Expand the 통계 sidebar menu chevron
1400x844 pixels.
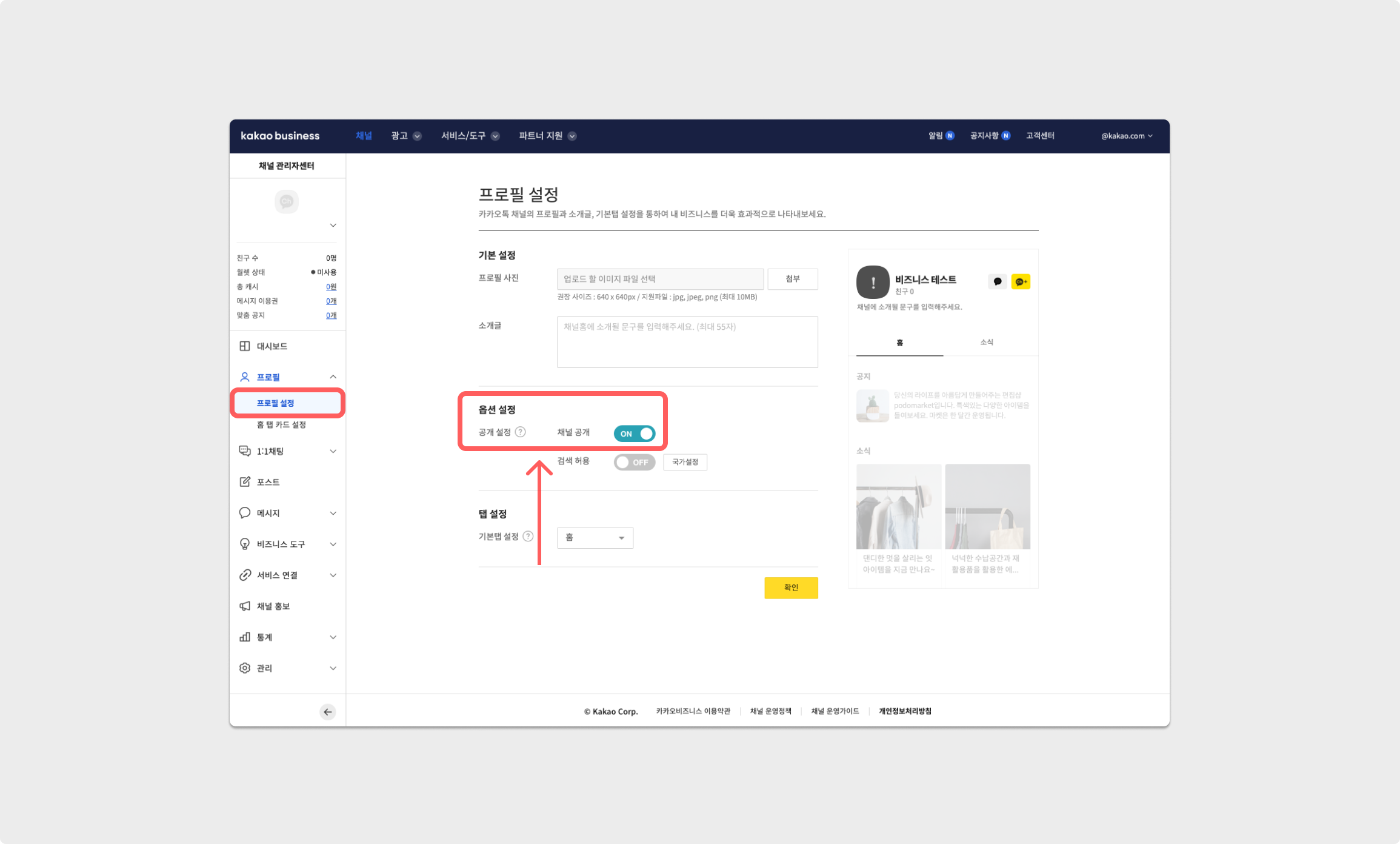click(x=333, y=637)
